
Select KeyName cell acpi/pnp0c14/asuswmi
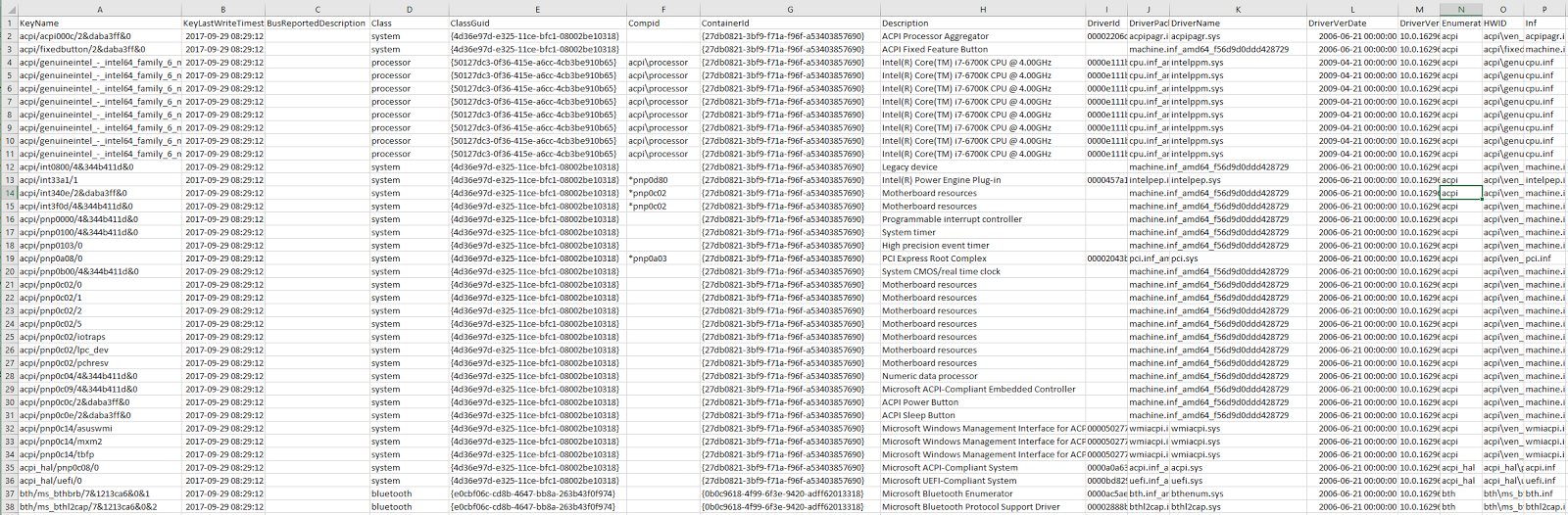[x=99, y=428]
